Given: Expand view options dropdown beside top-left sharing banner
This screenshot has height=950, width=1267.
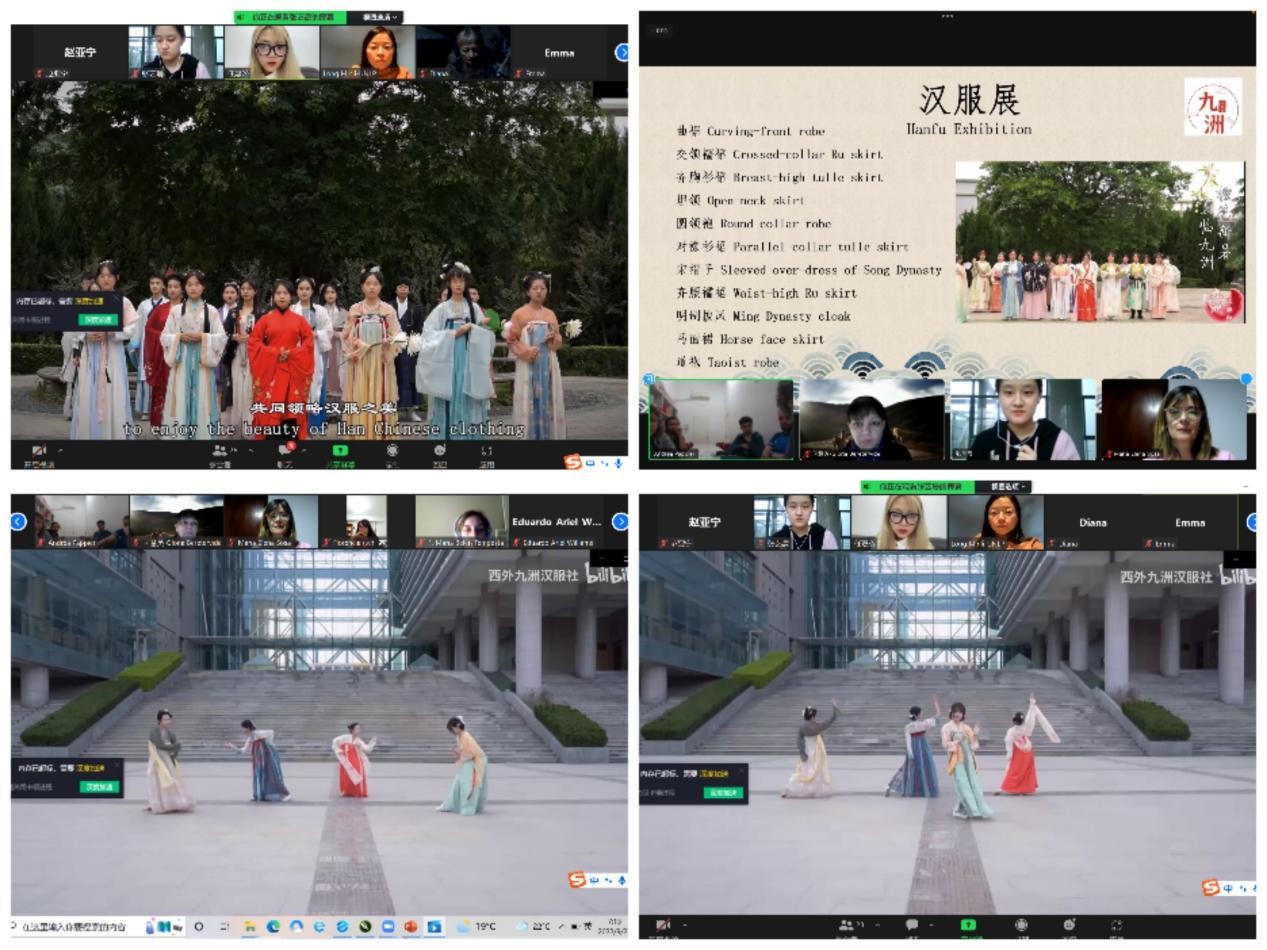Looking at the screenshot, I should (380, 17).
